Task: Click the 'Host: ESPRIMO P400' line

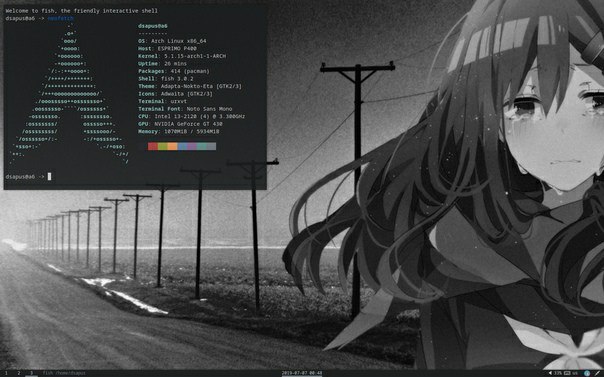Action: 167,49
